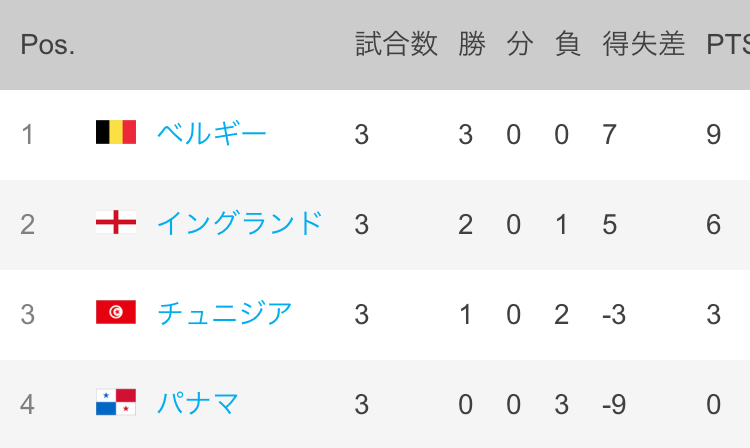The width and height of the screenshot is (750, 448).
Task: Select the 得失差 column header
Action: [643, 44]
